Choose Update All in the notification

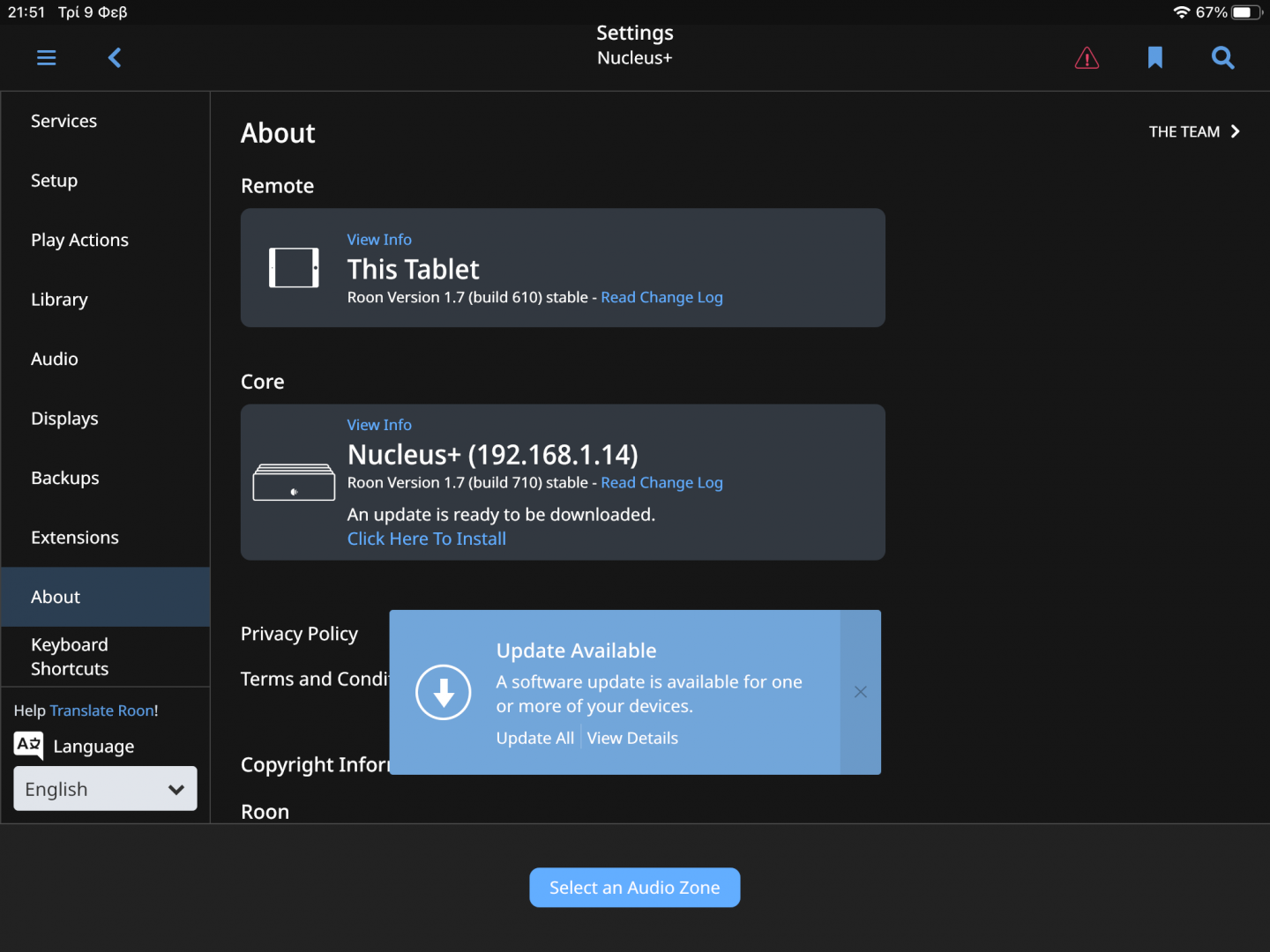click(534, 739)
